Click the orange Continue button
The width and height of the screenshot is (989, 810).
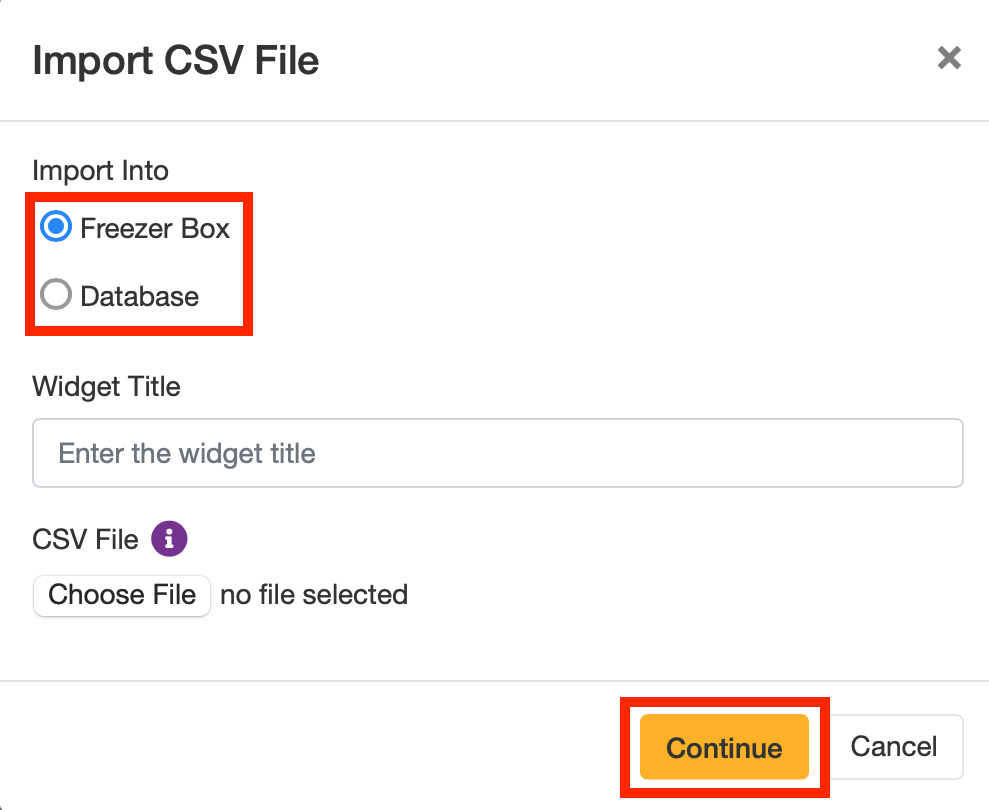[x=724, y=747]
